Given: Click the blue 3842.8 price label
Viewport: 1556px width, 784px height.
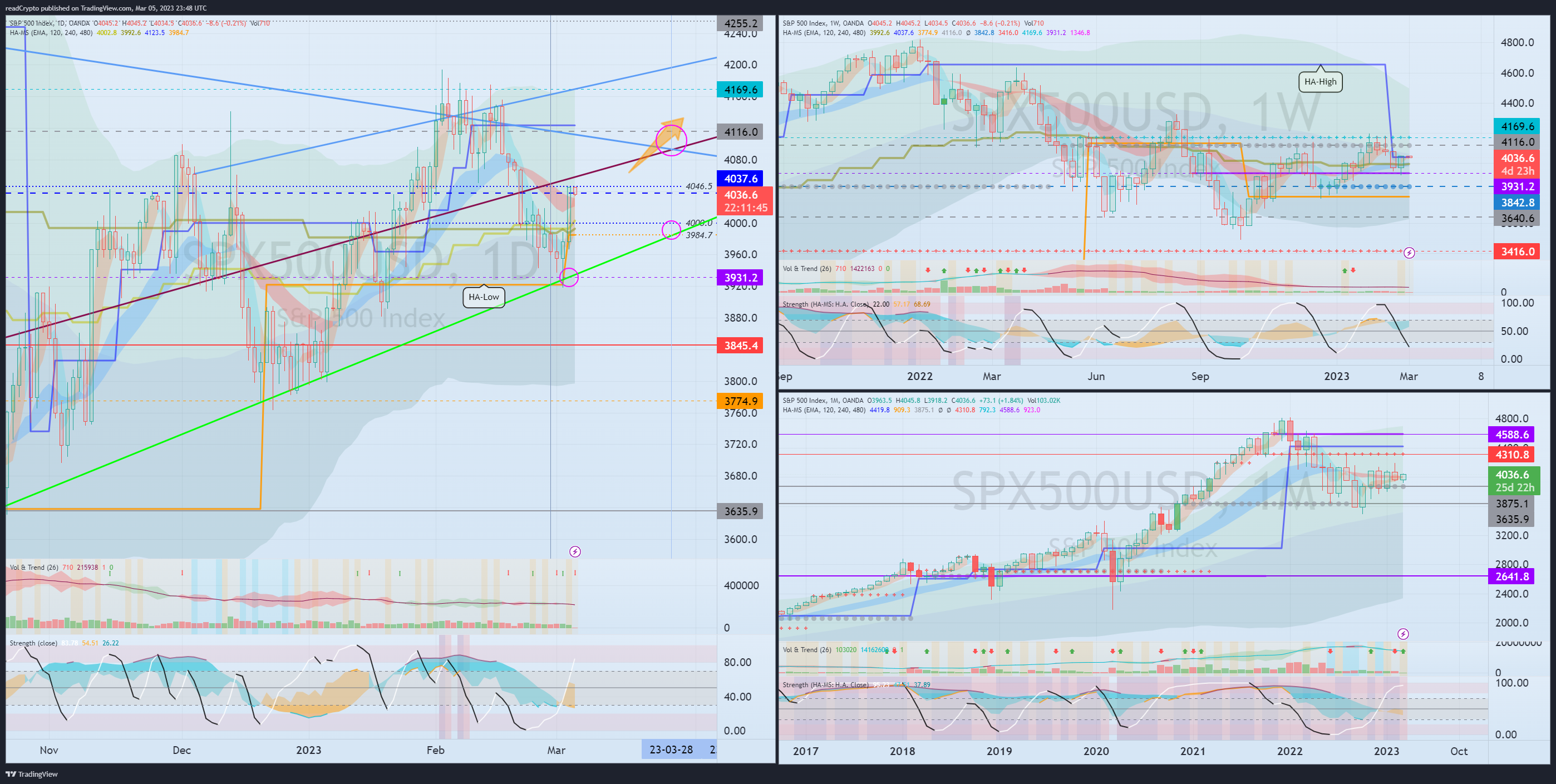Looking at the screenshot, I should [1516, 203].
